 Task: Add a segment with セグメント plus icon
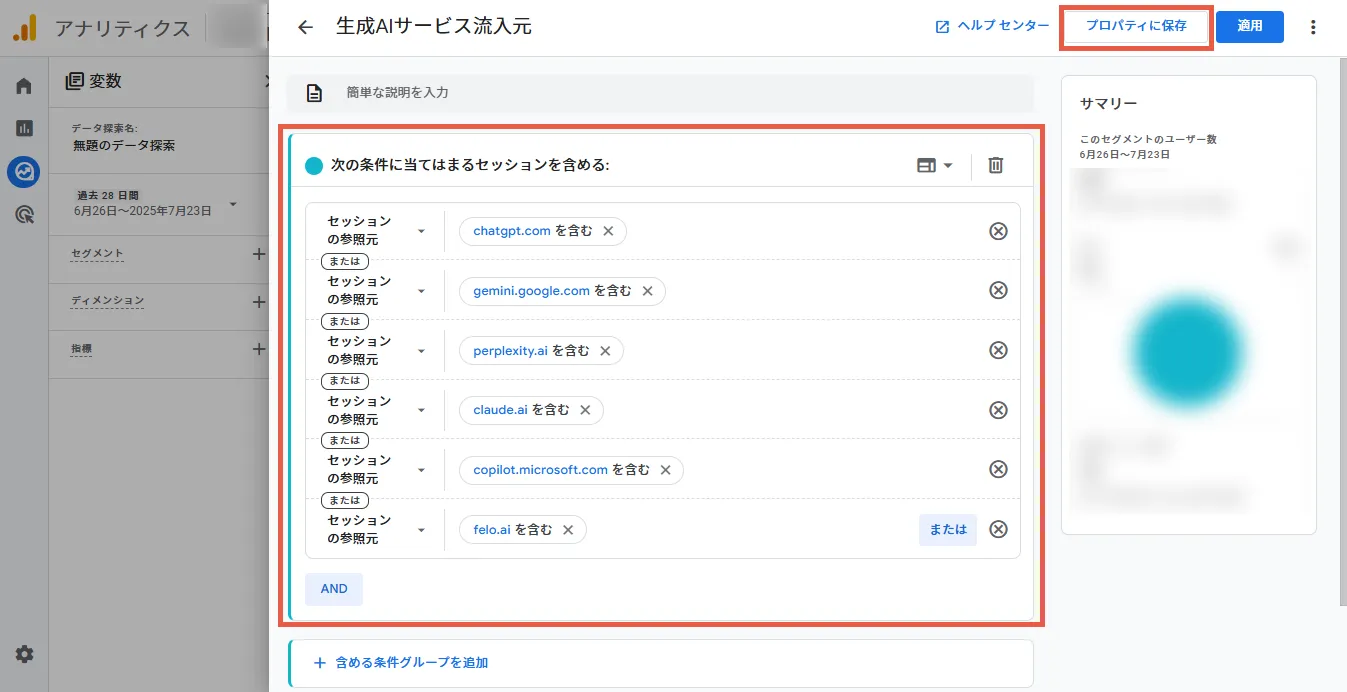click(x=259, y=254)
